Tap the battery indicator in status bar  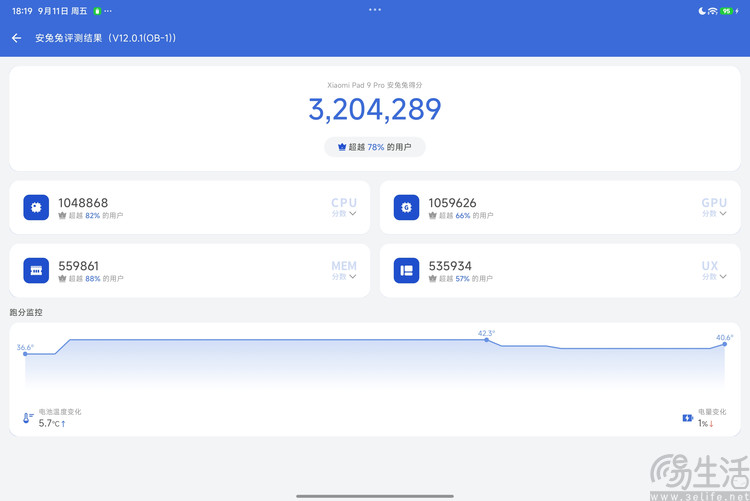727,11
